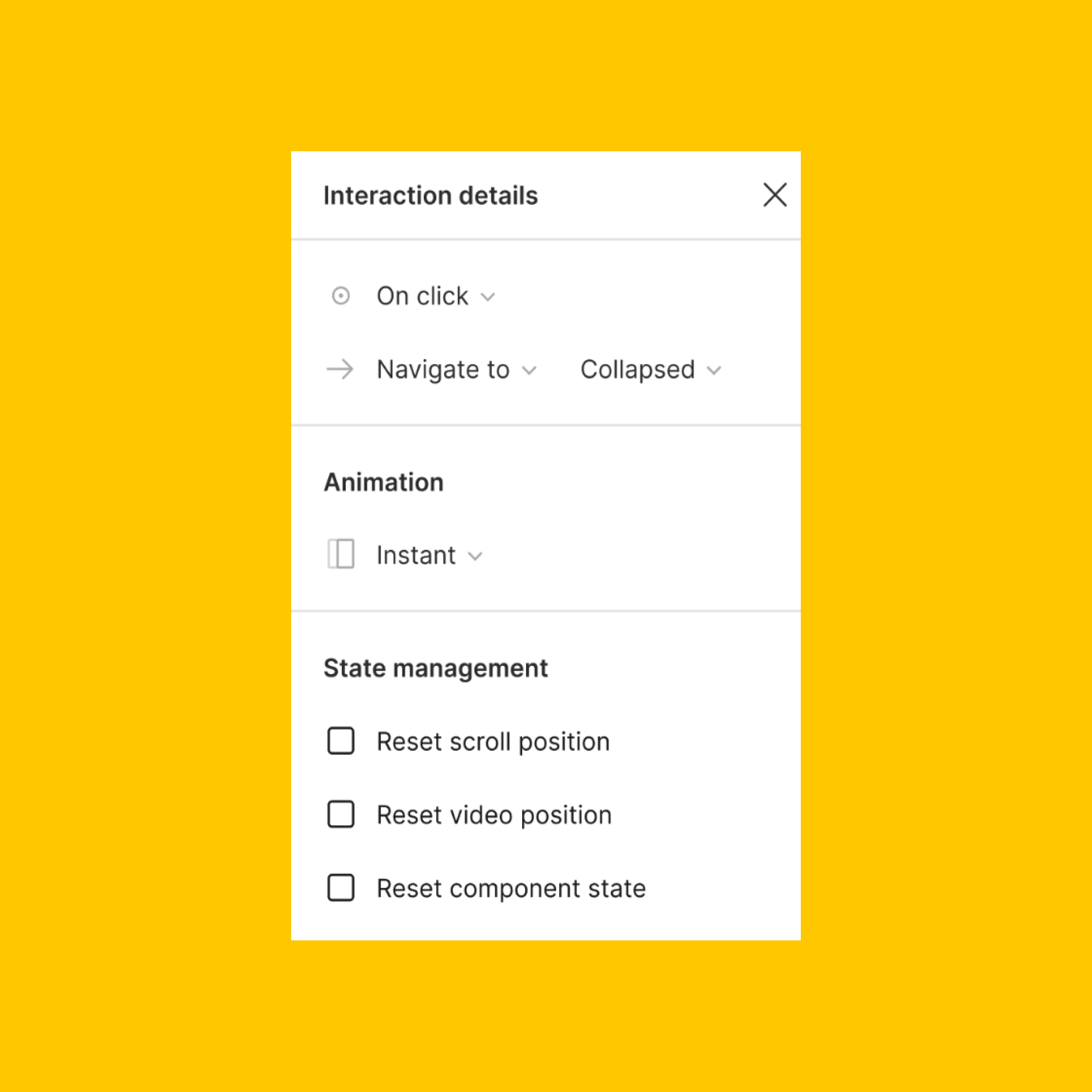Click the chevron beside On click
The image size is (1092, 1092).
click(x=488, y=297)
